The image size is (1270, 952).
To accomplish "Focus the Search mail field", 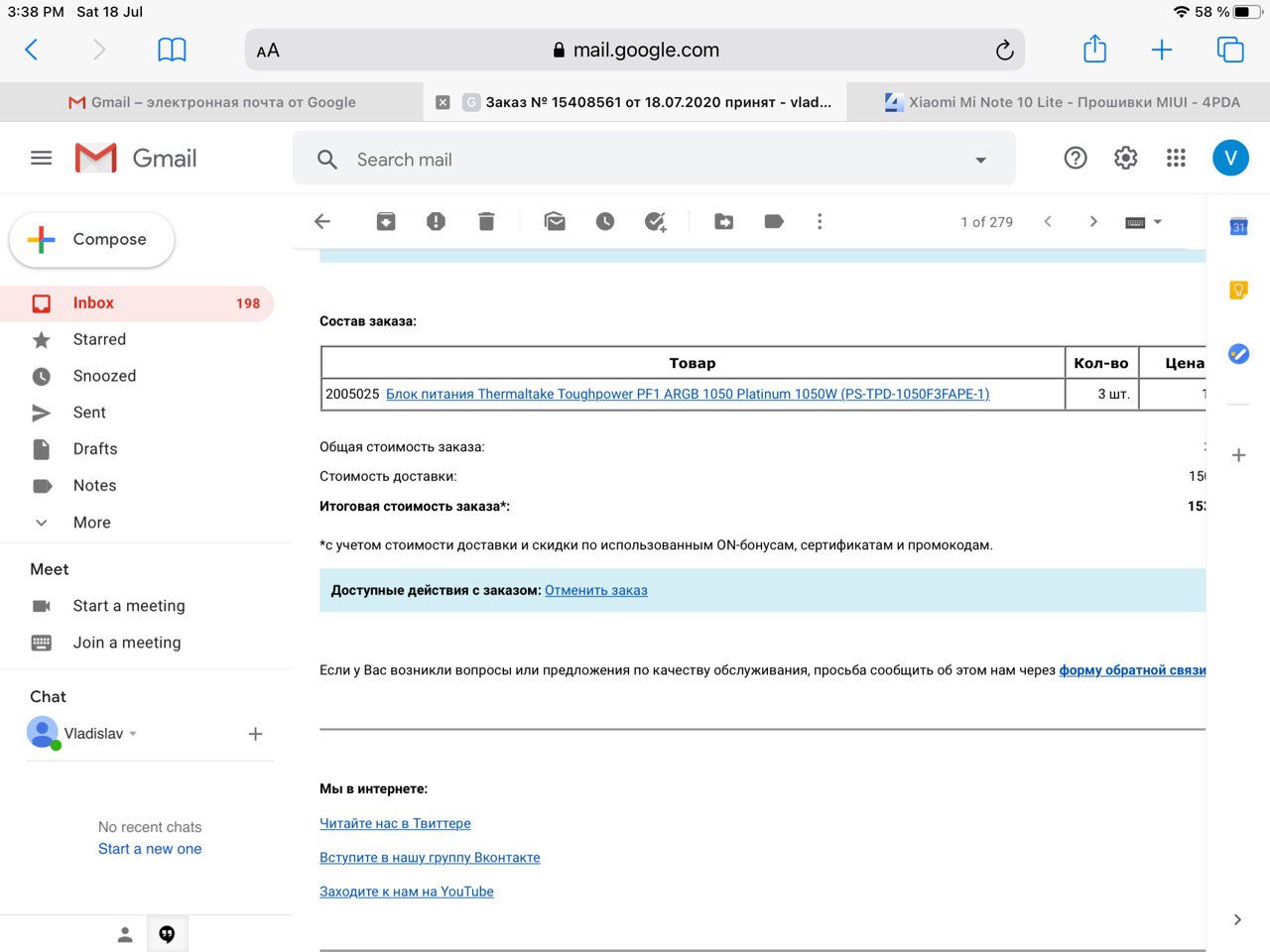I will pyautogui.click(x=655, y=160).
